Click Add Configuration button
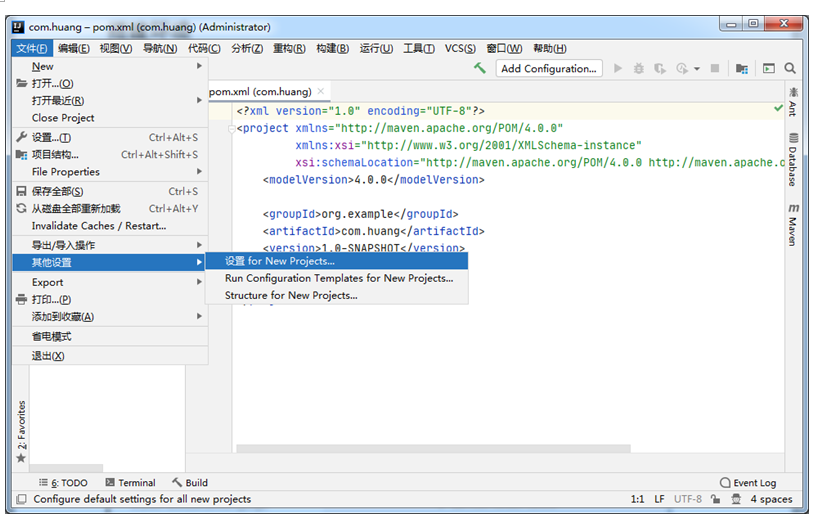825x517 pixels. (x=549, y=68)
